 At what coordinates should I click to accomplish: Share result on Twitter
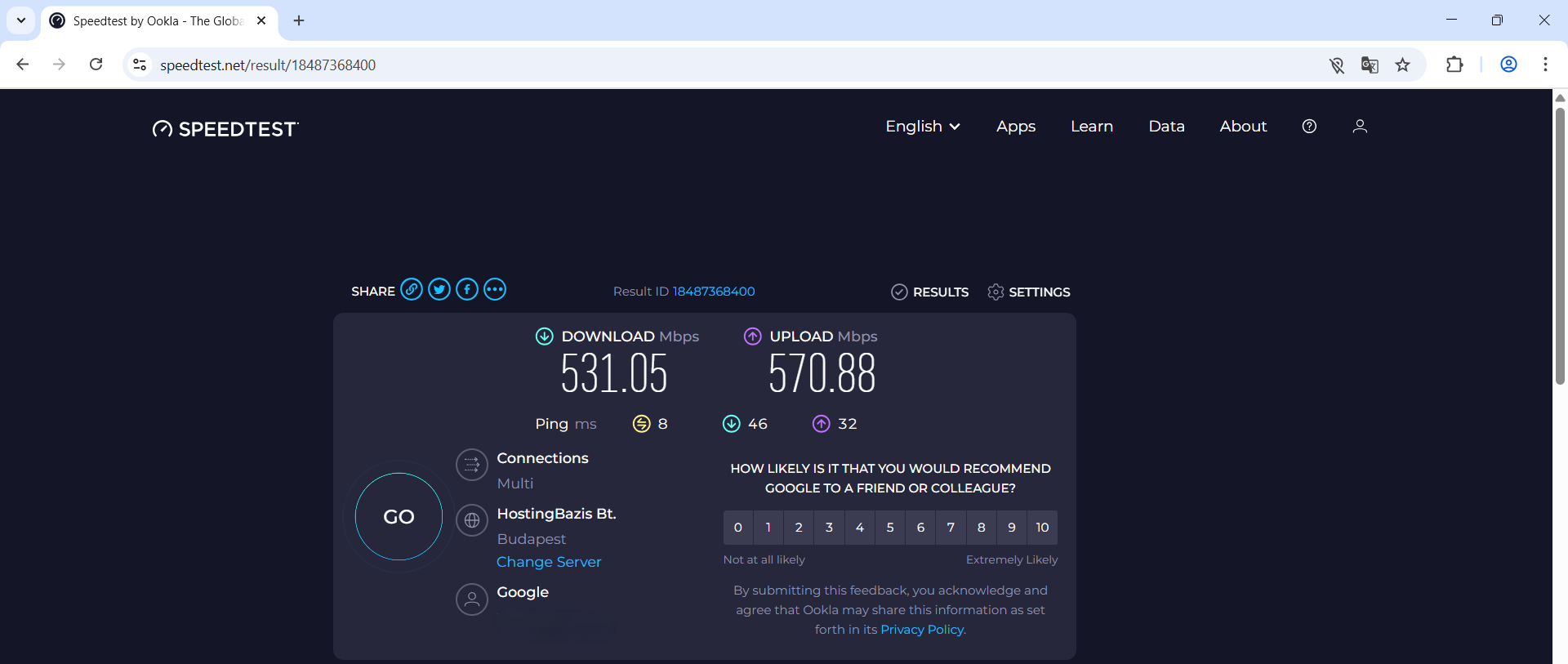click(439, 290)
